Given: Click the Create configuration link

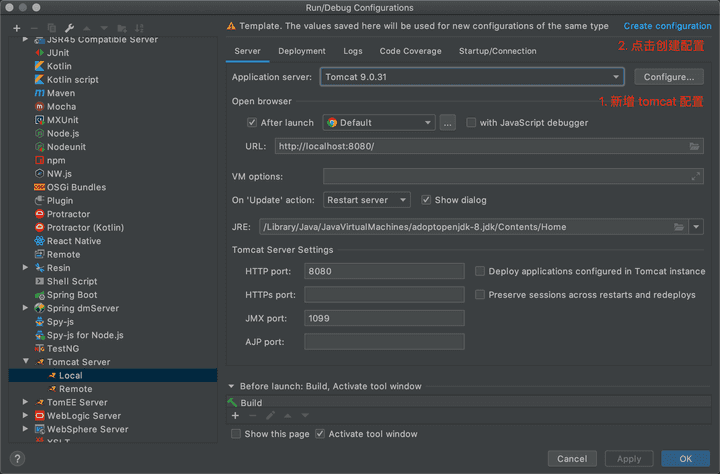Looking at the screenshot, I should 667,26.
